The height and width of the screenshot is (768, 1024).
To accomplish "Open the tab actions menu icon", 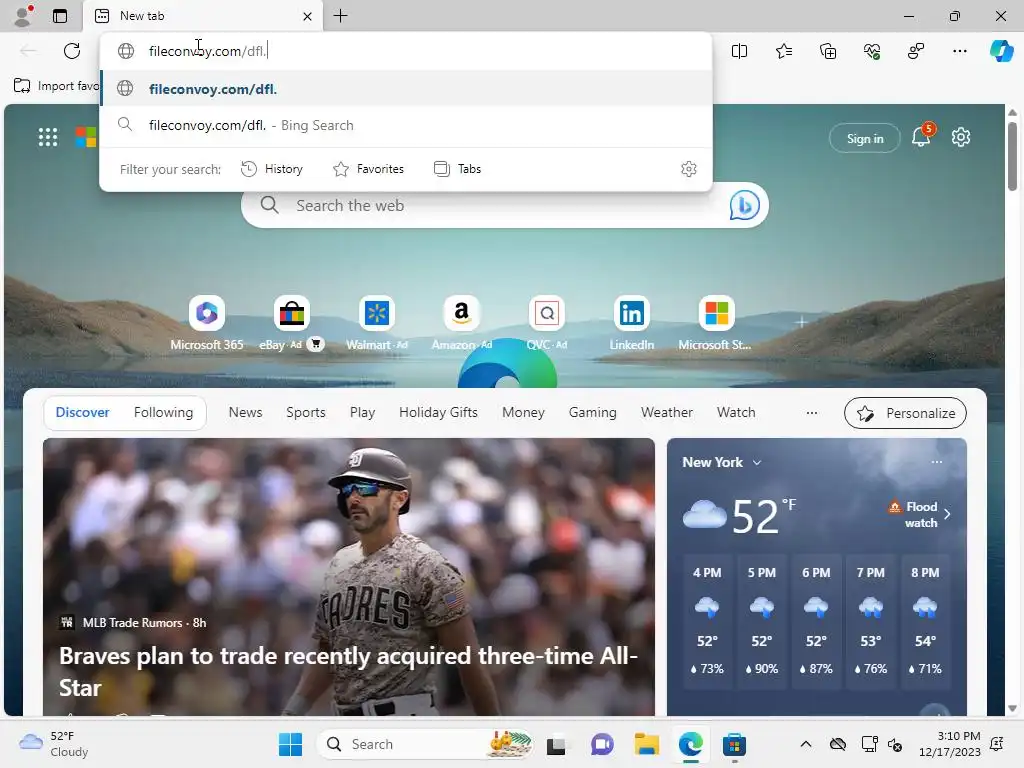I will pos(60,16).
